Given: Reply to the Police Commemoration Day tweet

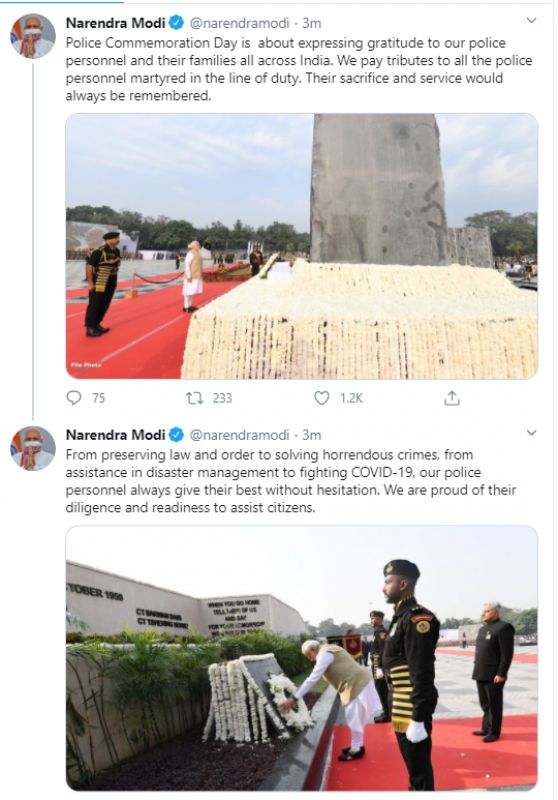Looking at the screenshot, I should 74,398.
